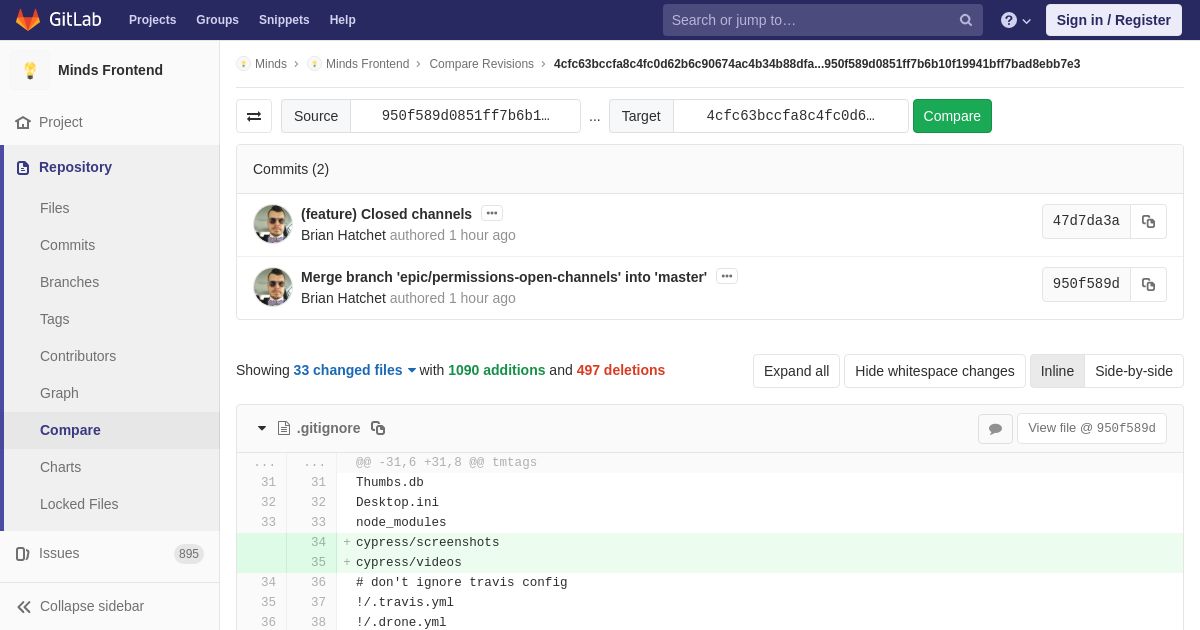Expand the 33 changed files dropdown
The height and width of the screenshot is (630, 1200).
click(354, 370)
